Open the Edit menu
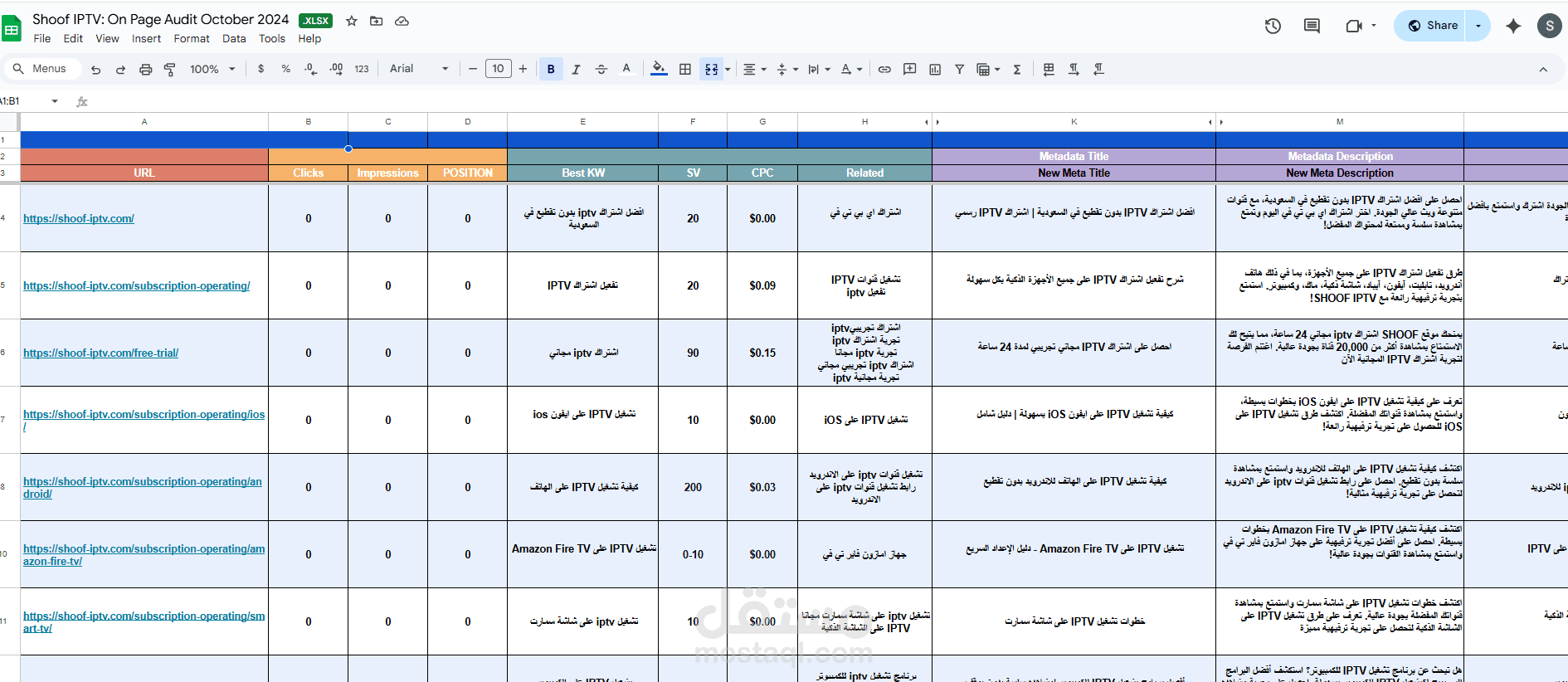The image size is (1568, 682). point(73,38)
